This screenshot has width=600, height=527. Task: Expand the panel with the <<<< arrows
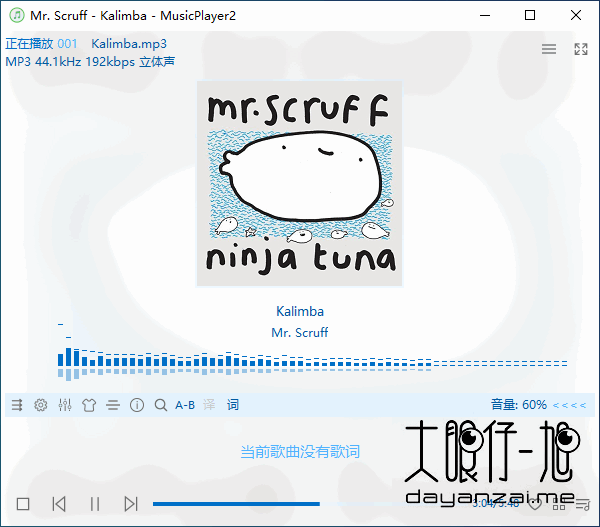click(570, 405)
